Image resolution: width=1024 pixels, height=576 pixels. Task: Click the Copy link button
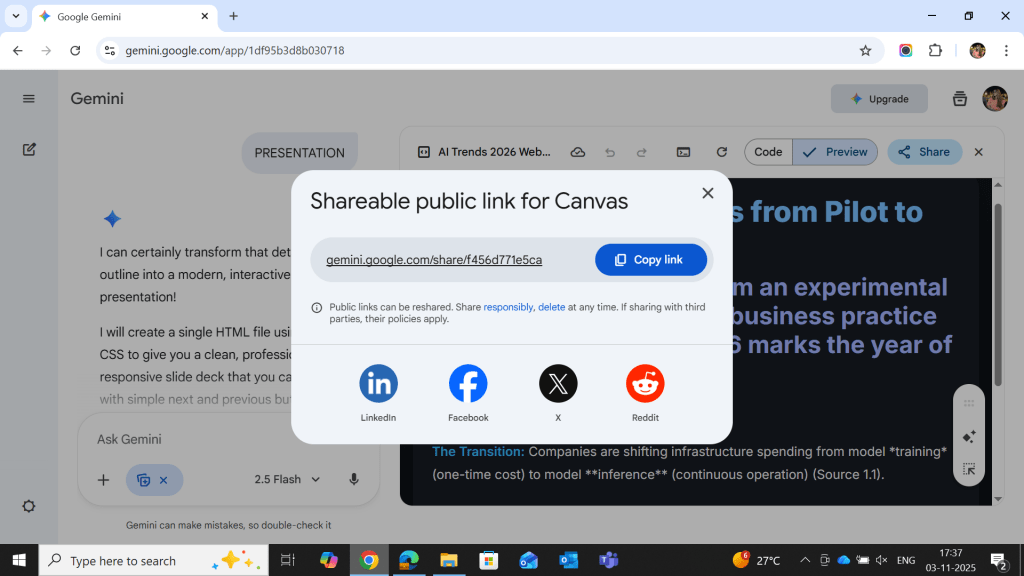click(x=650, y=260)
